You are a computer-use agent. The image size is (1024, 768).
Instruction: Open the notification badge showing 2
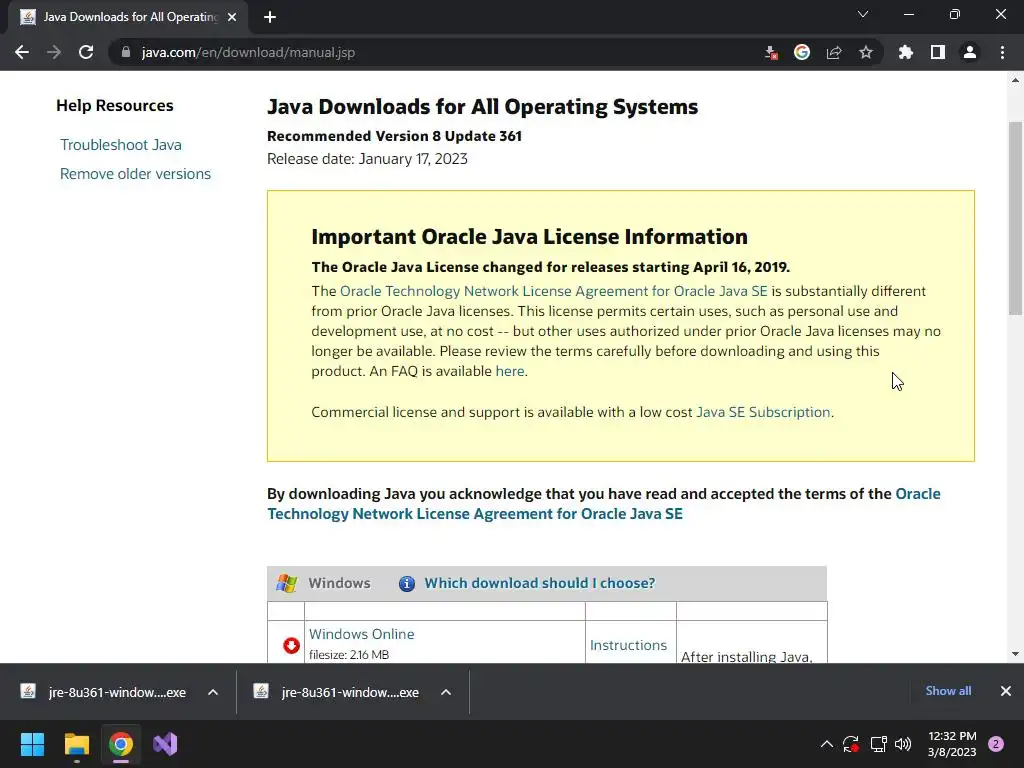(x=996, y=744)
